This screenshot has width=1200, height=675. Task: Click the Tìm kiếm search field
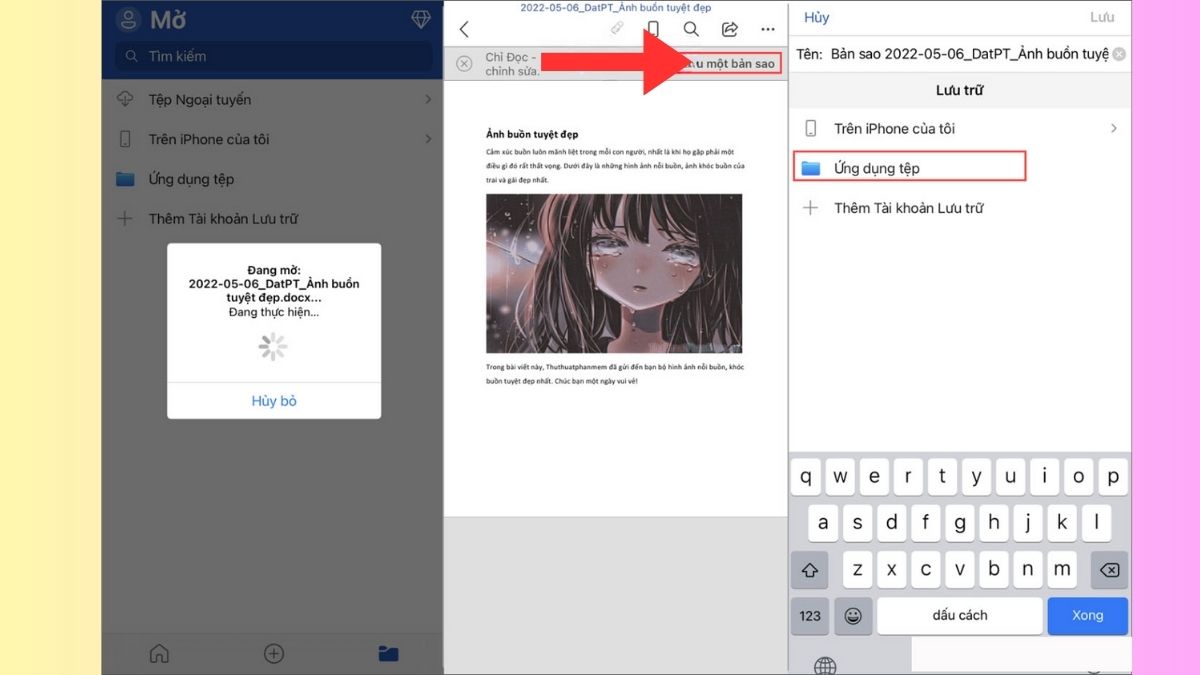pos(273,57)
